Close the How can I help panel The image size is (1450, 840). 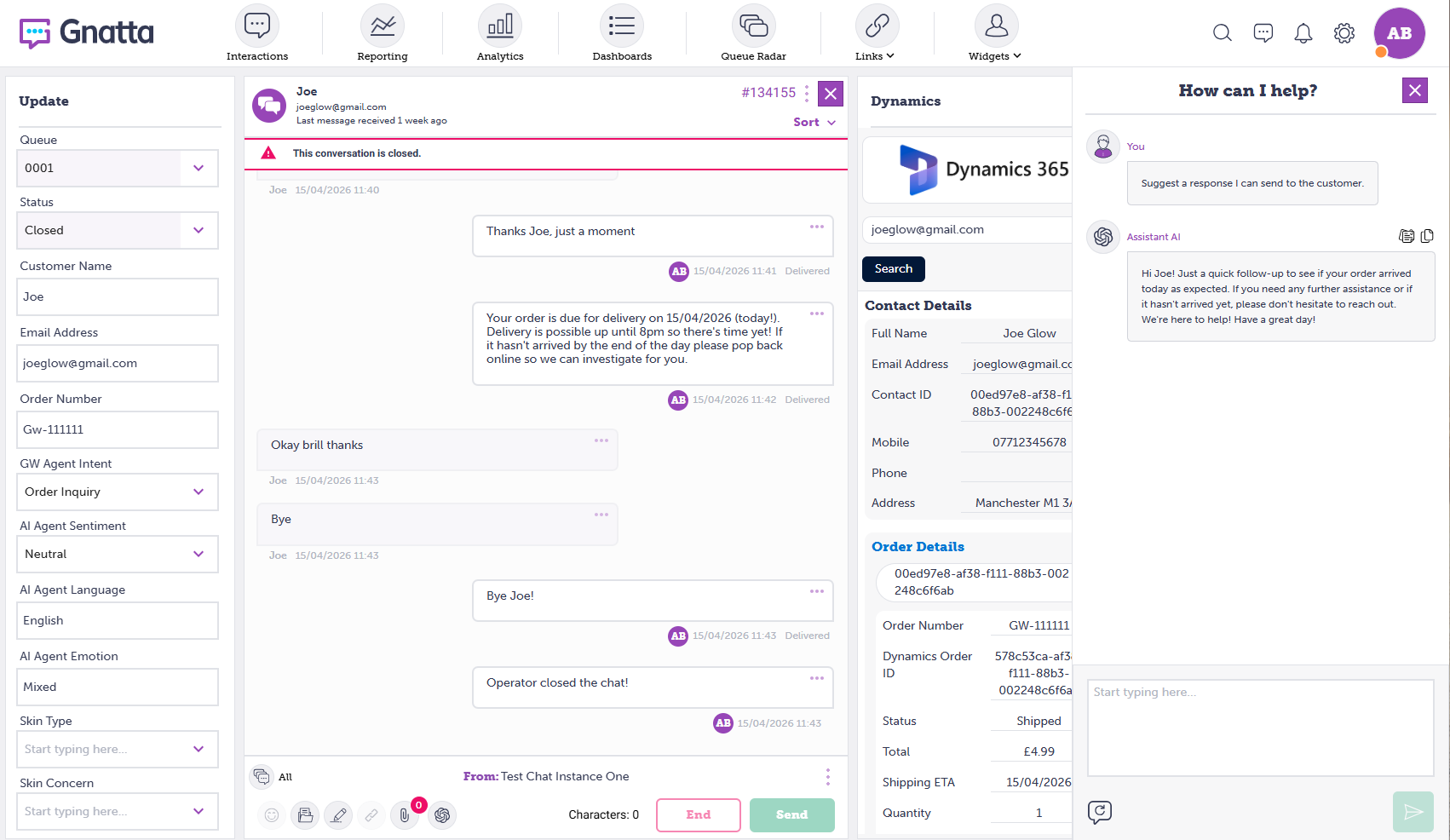click(x=1415, y=90)
